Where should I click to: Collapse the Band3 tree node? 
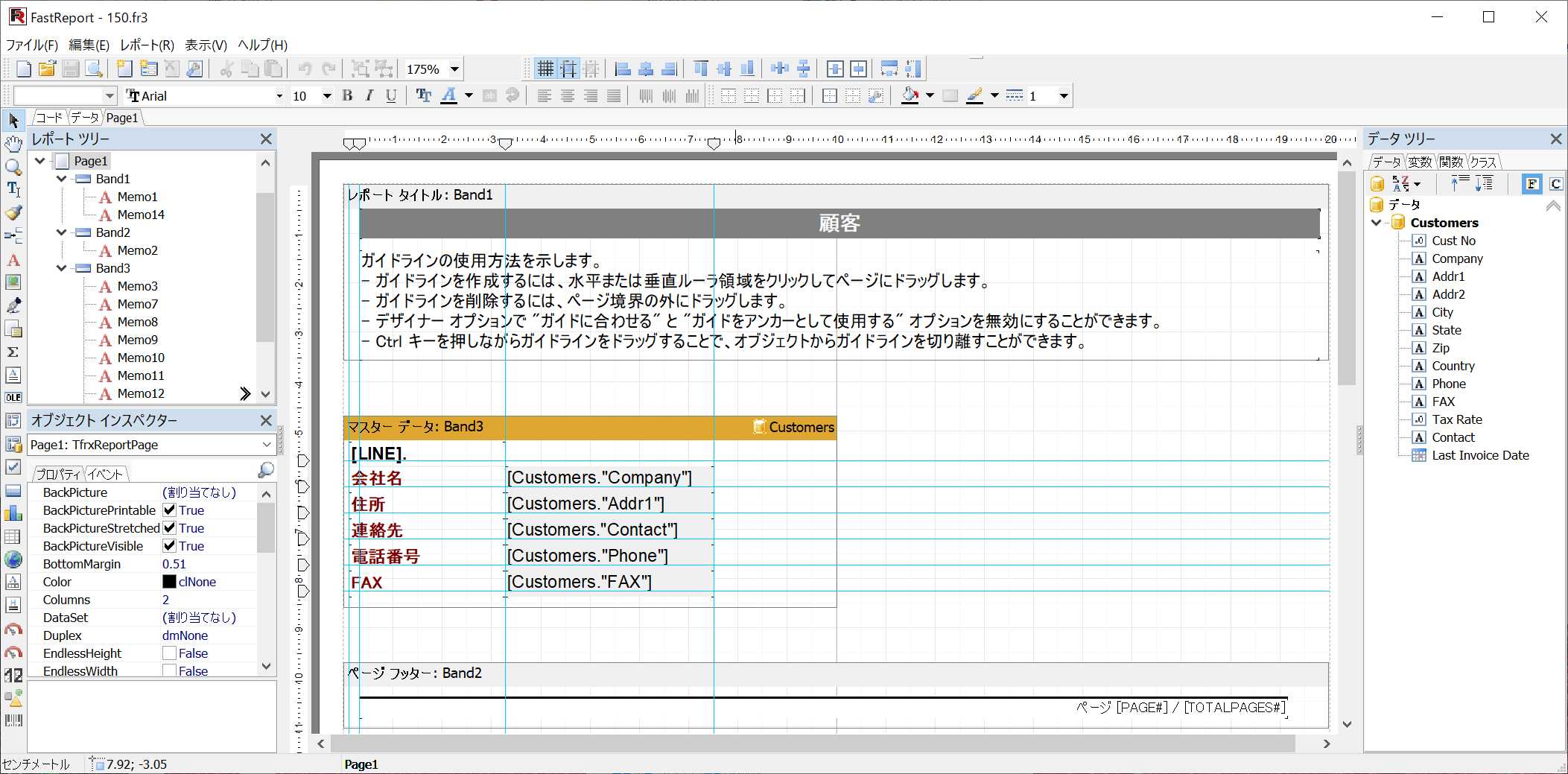[x=61, y=268]
